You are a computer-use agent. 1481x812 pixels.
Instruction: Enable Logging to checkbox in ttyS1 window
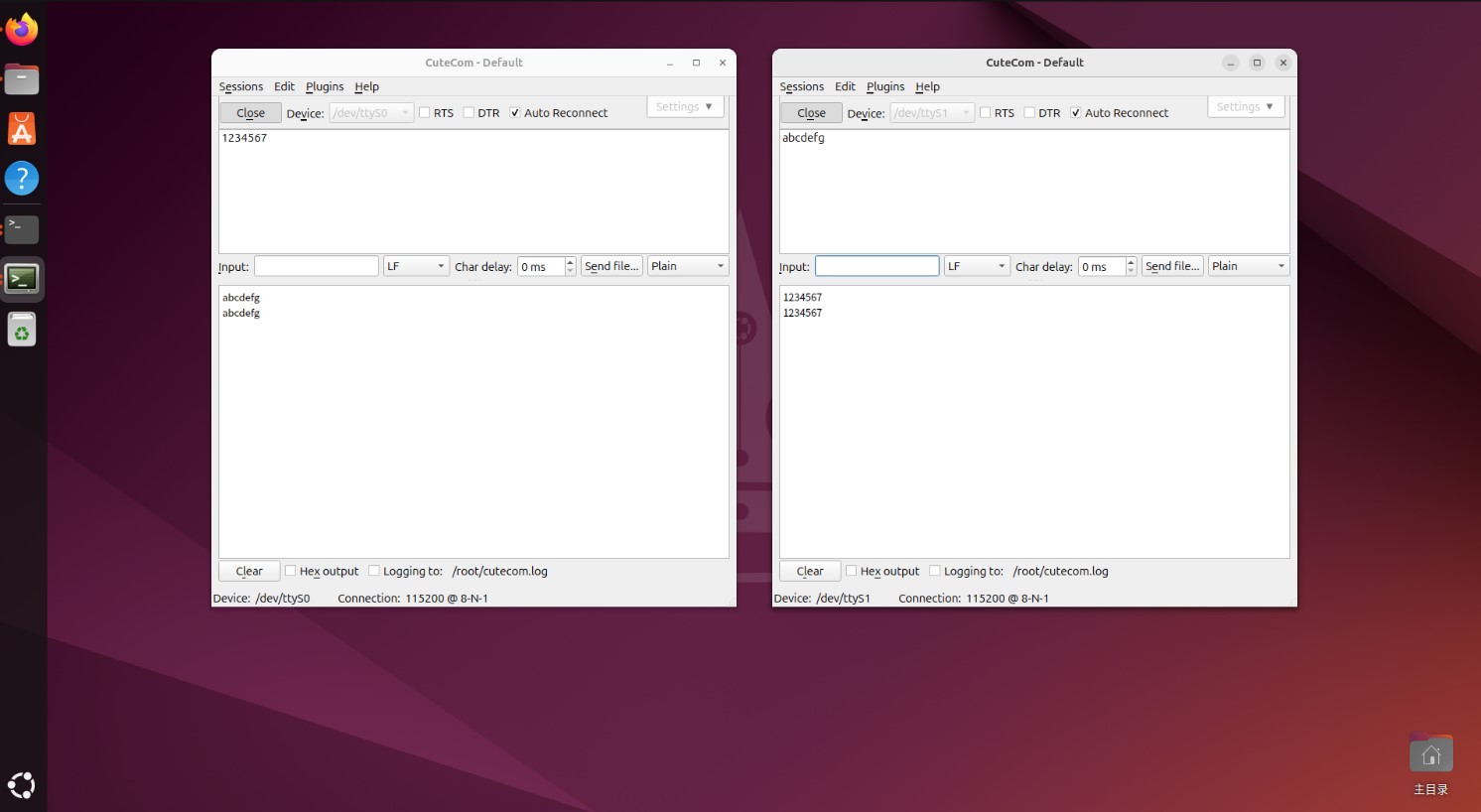click(935, 571)
